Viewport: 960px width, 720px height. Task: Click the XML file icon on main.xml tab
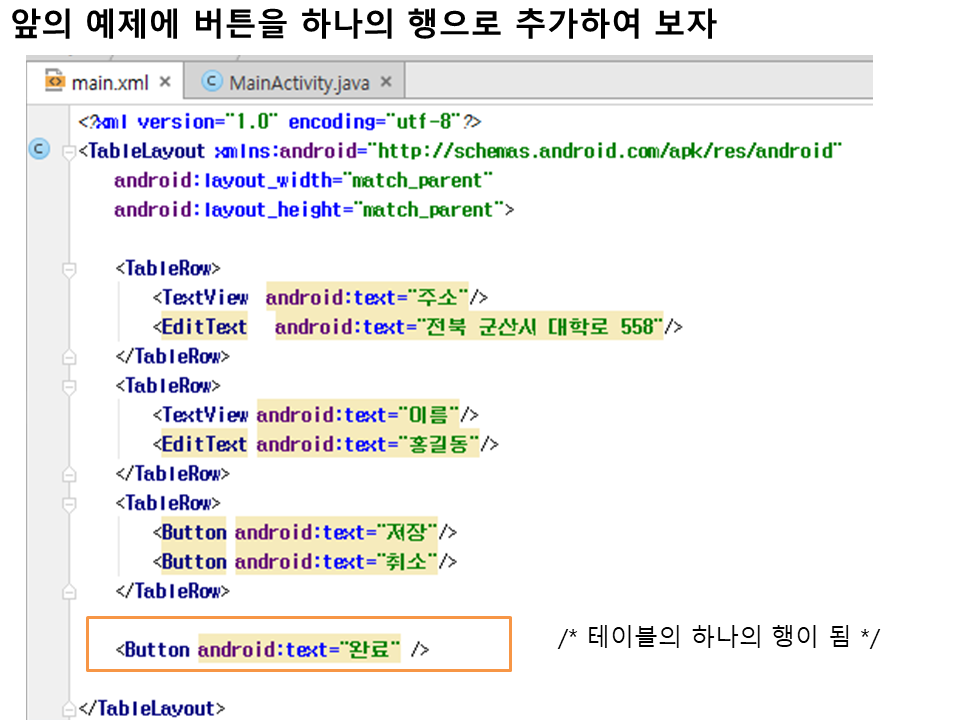(x=55, y=81)
